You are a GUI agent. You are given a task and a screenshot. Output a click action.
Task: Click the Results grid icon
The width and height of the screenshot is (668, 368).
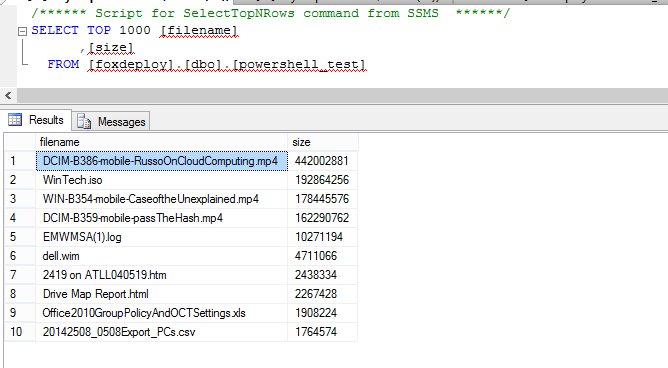coord(15,120)
